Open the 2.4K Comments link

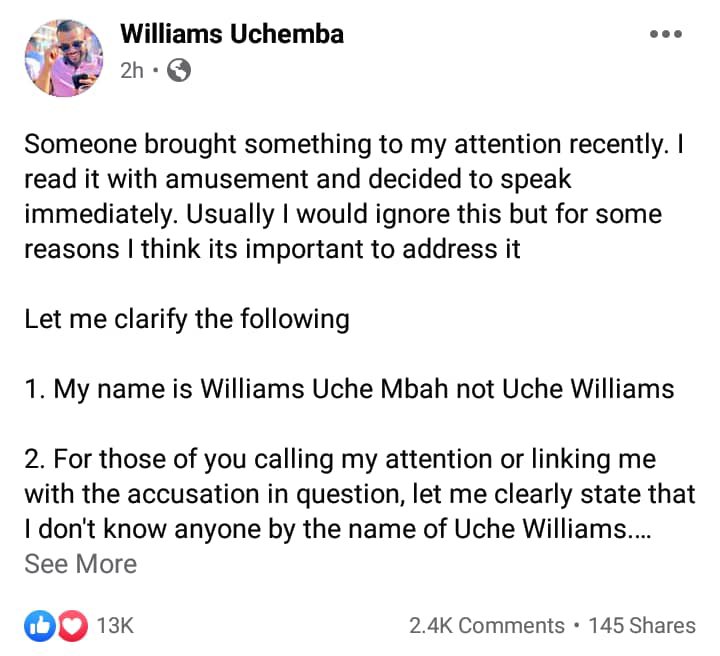tap(487, 626)
